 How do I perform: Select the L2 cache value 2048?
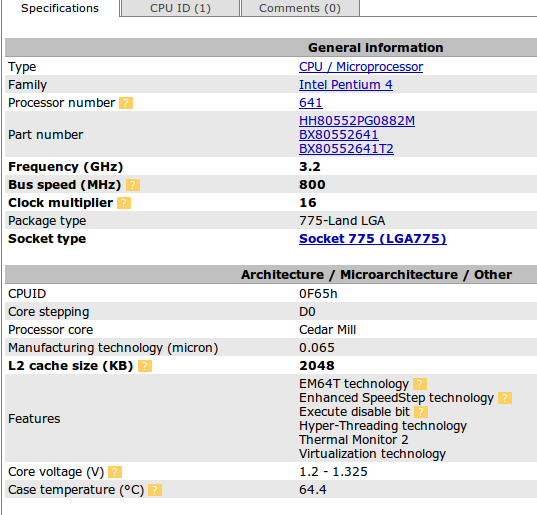click(x=316, y=366)
